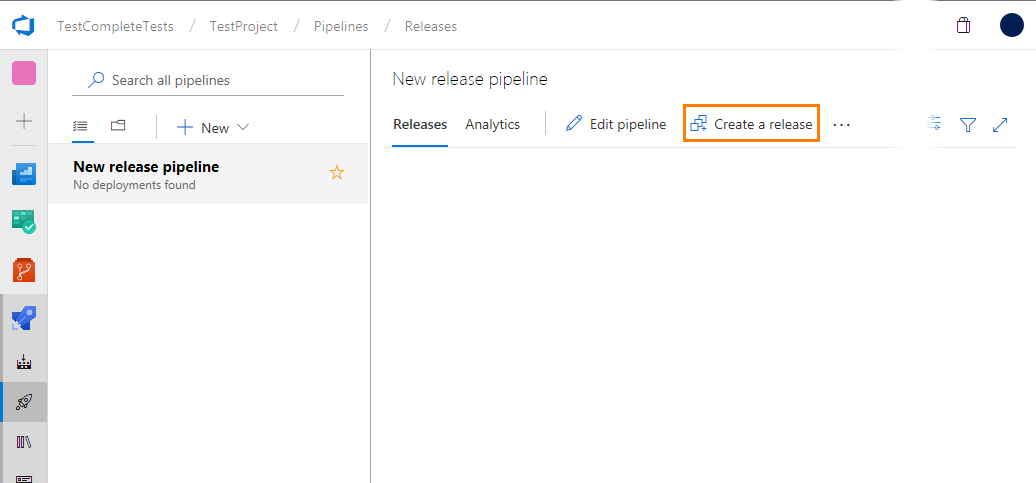Screen dimensions: 1036x483
Task: Open the more actions ellipsis menu
Action: [841, 124]
